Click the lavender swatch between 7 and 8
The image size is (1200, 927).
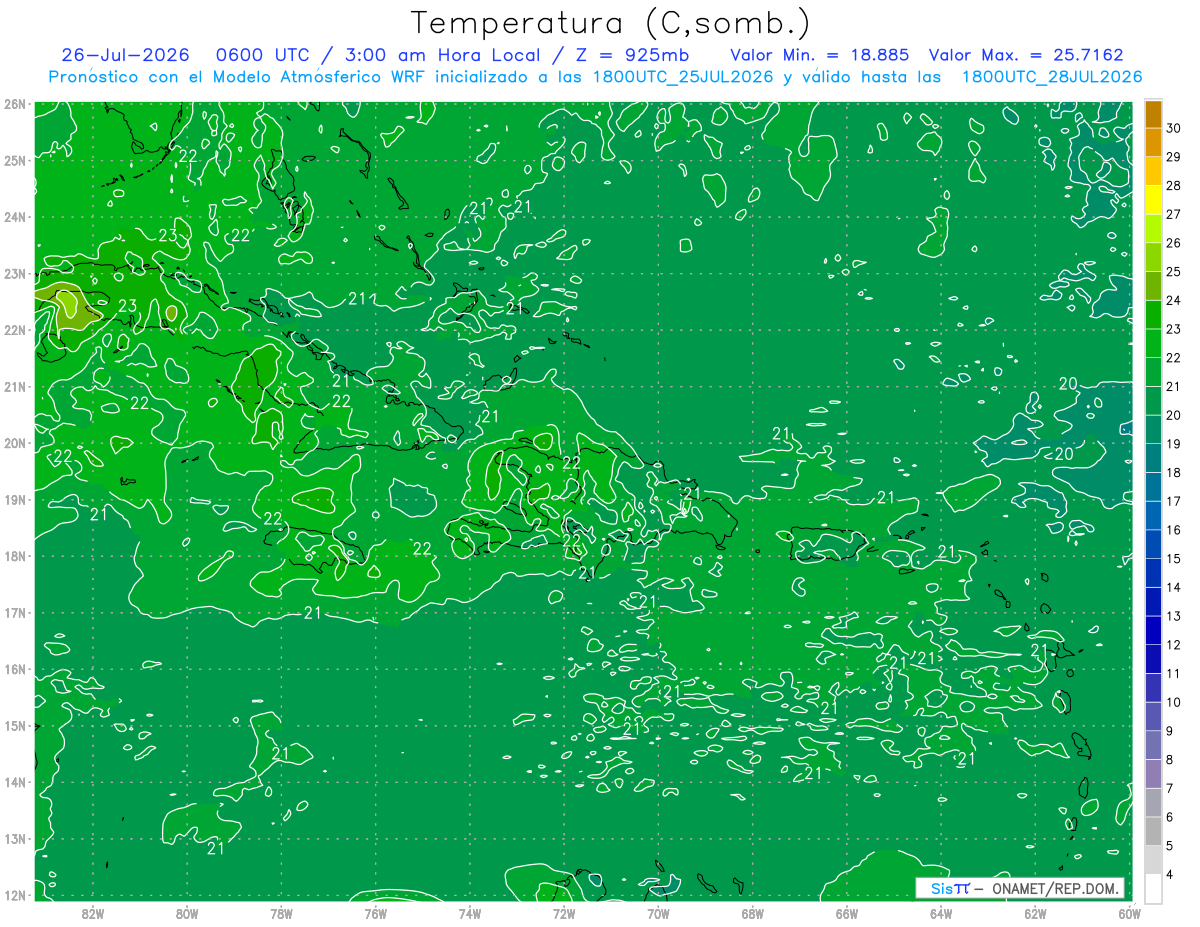point(1153,774)
